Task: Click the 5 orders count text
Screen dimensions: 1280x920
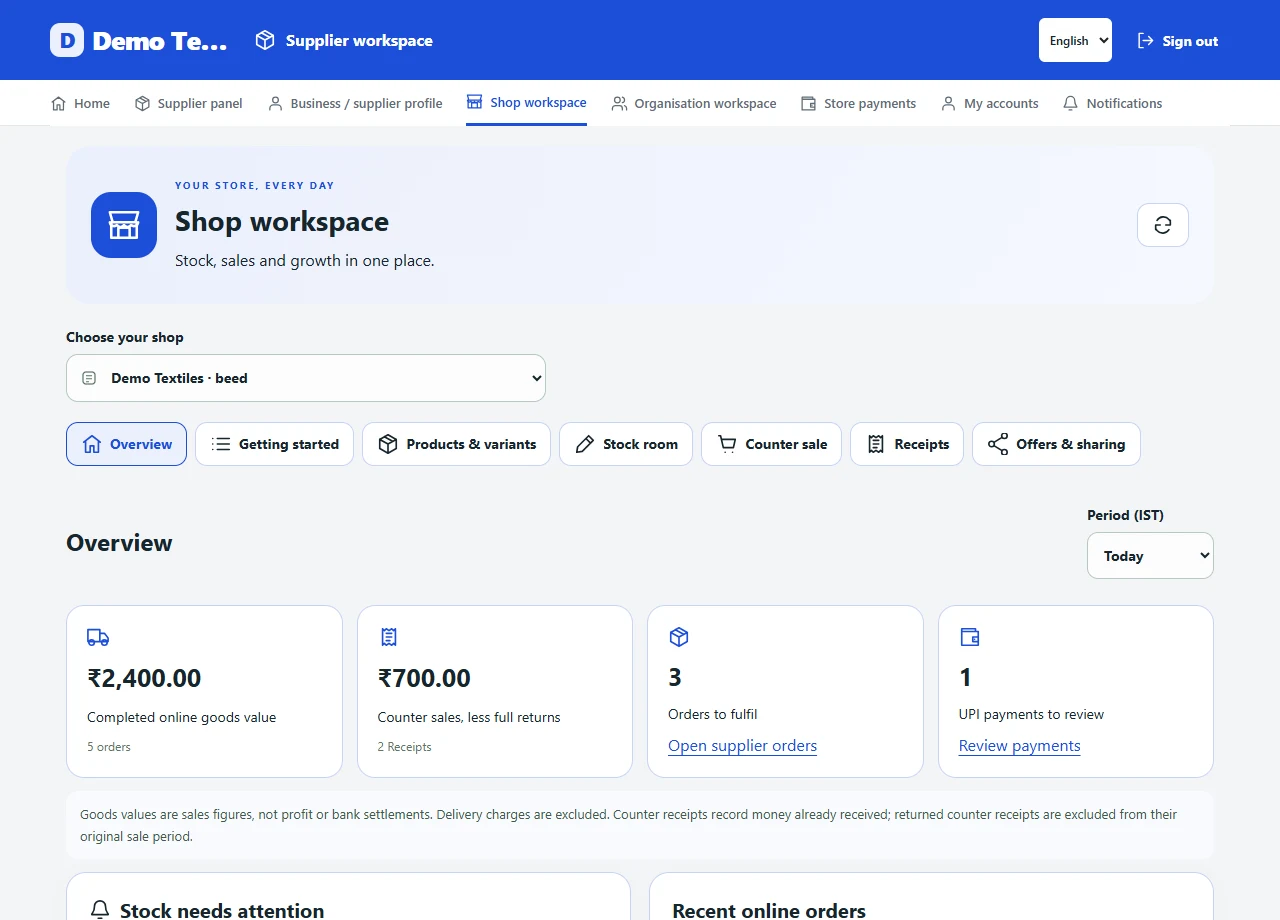Action: point(109,747)
